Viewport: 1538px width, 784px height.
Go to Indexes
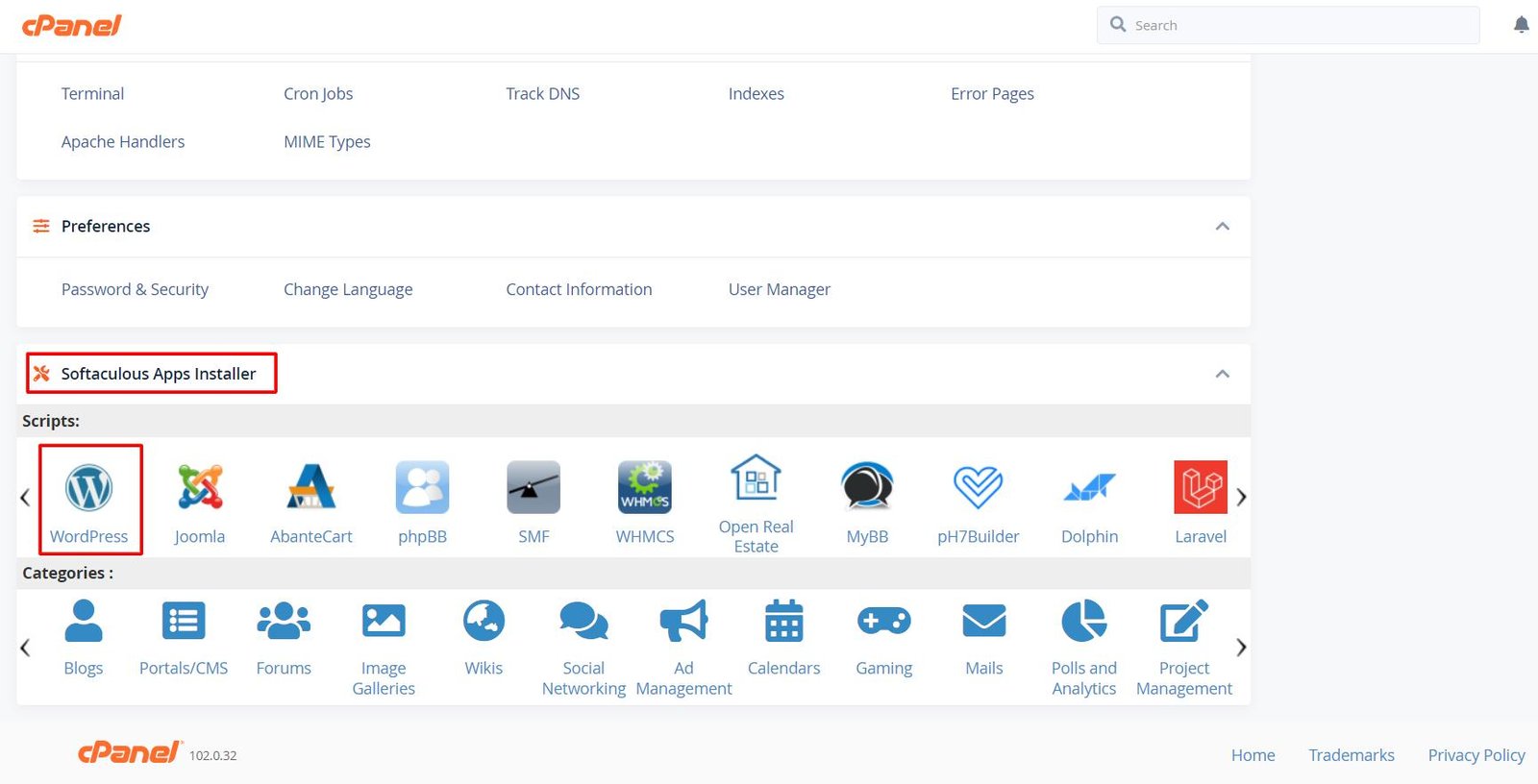point(757,93)
